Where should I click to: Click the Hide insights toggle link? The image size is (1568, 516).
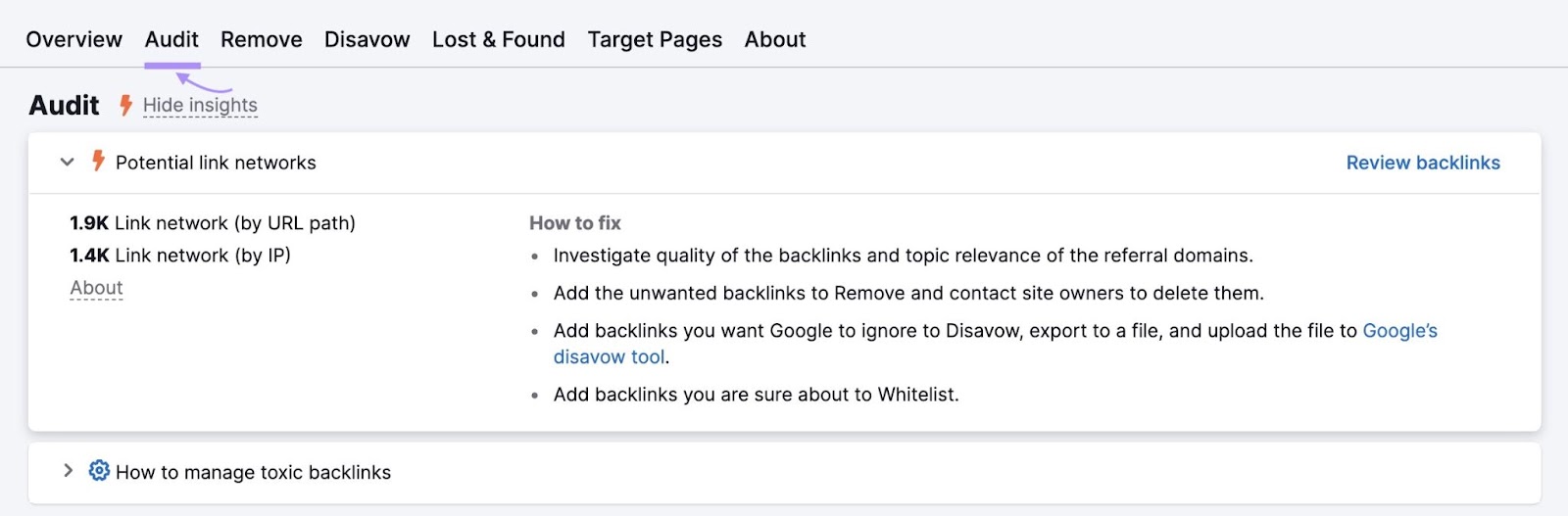click(200, 105)
